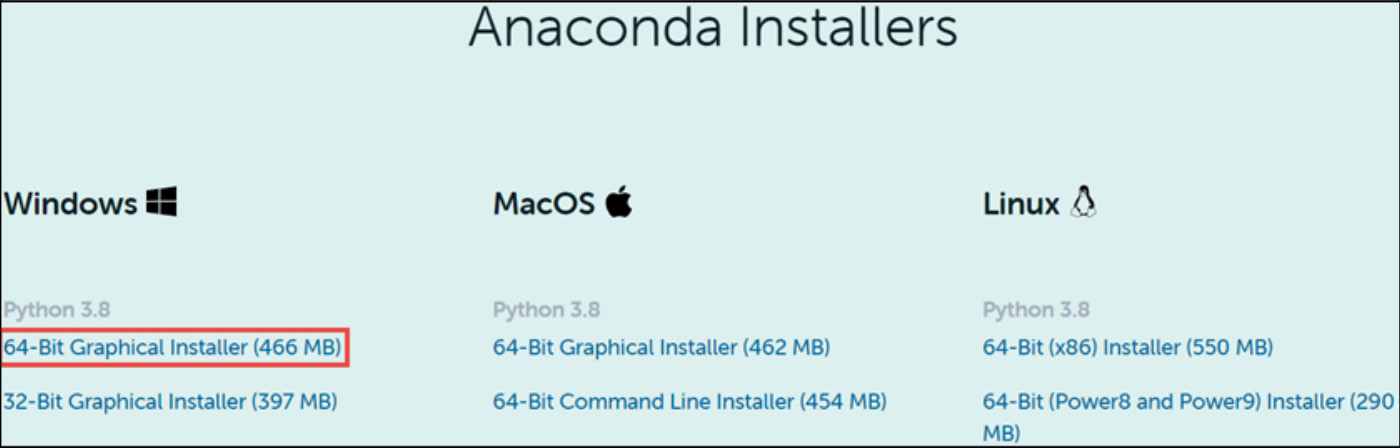The image size is (1400, 448).
Task: Click the MacOS section heading text
Action: click(544, 204)
